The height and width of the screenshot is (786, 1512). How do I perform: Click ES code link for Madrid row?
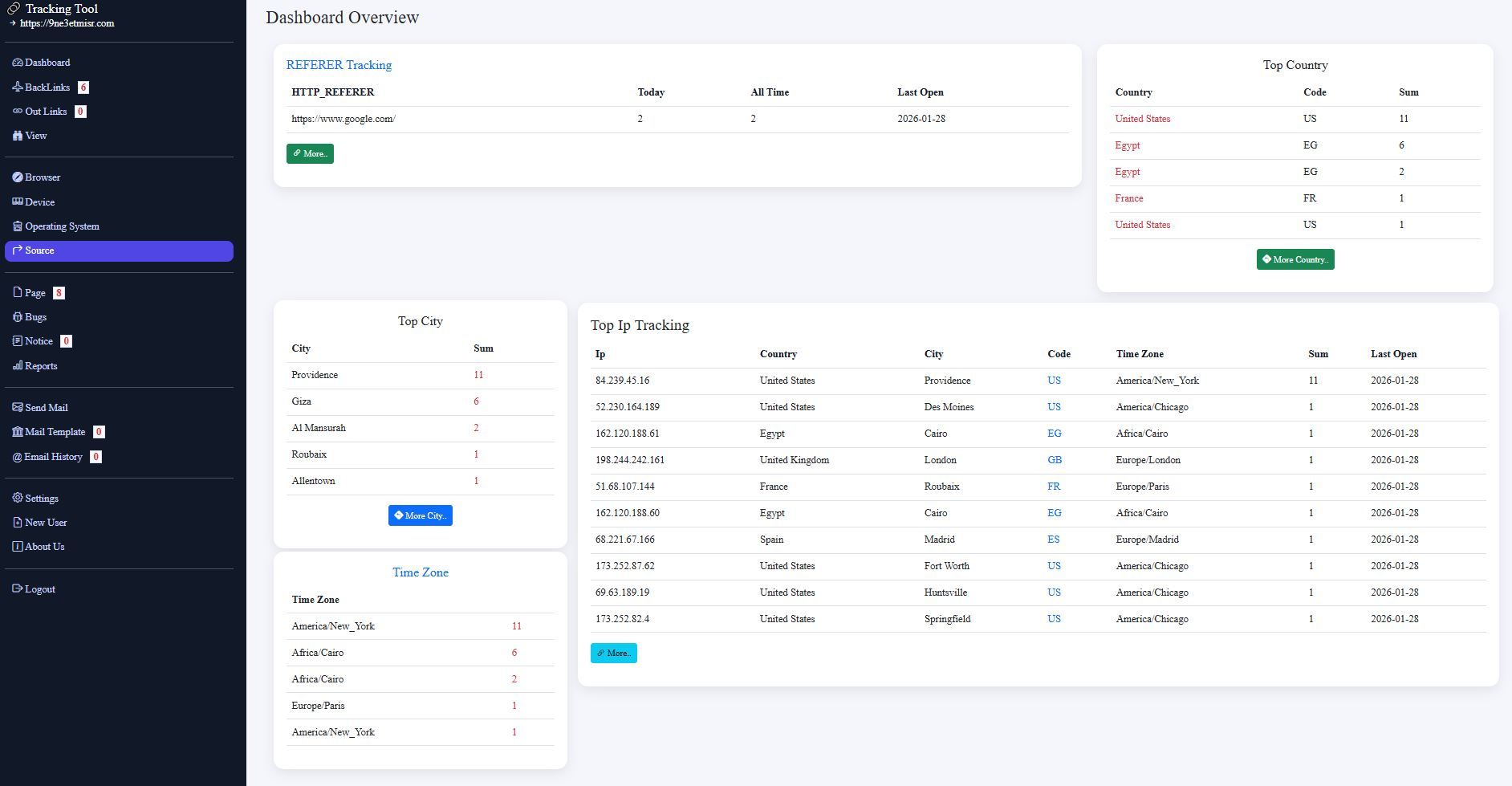[1054, 540]
